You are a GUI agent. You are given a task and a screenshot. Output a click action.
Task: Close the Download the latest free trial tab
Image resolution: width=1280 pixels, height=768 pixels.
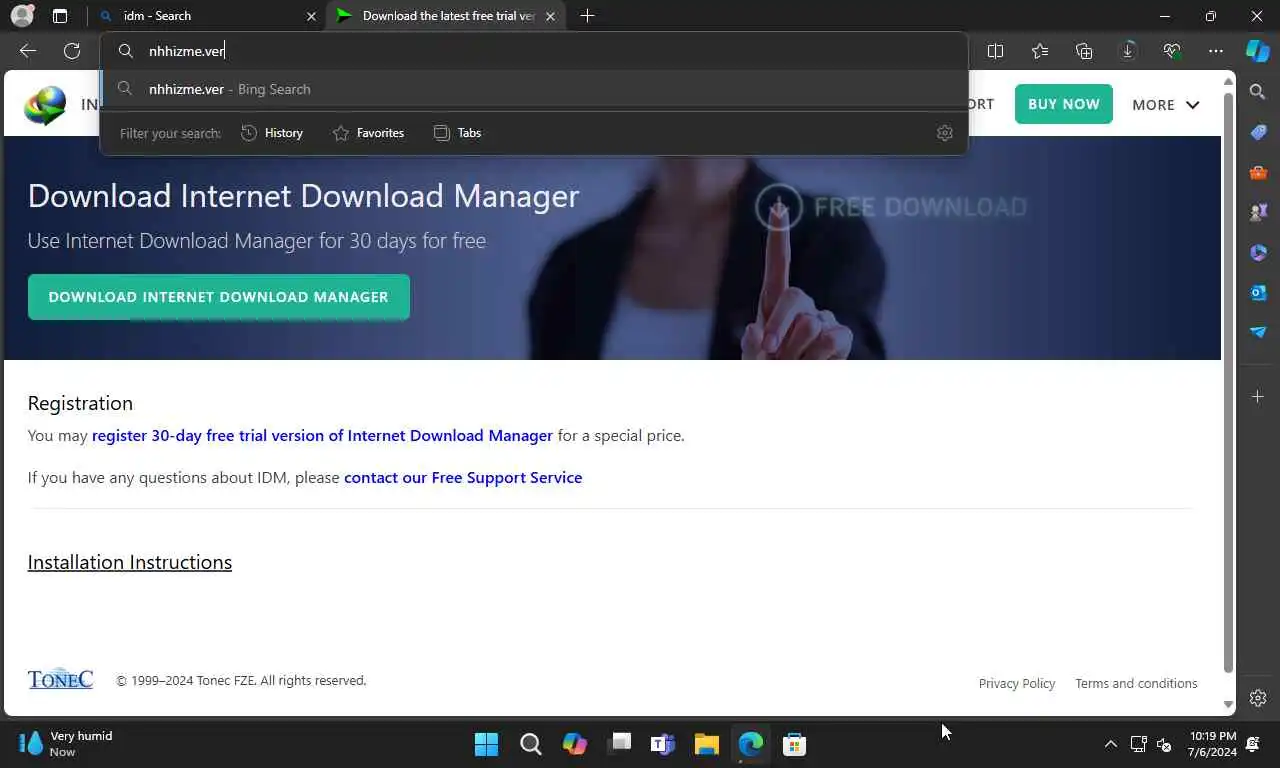[550, 16]
